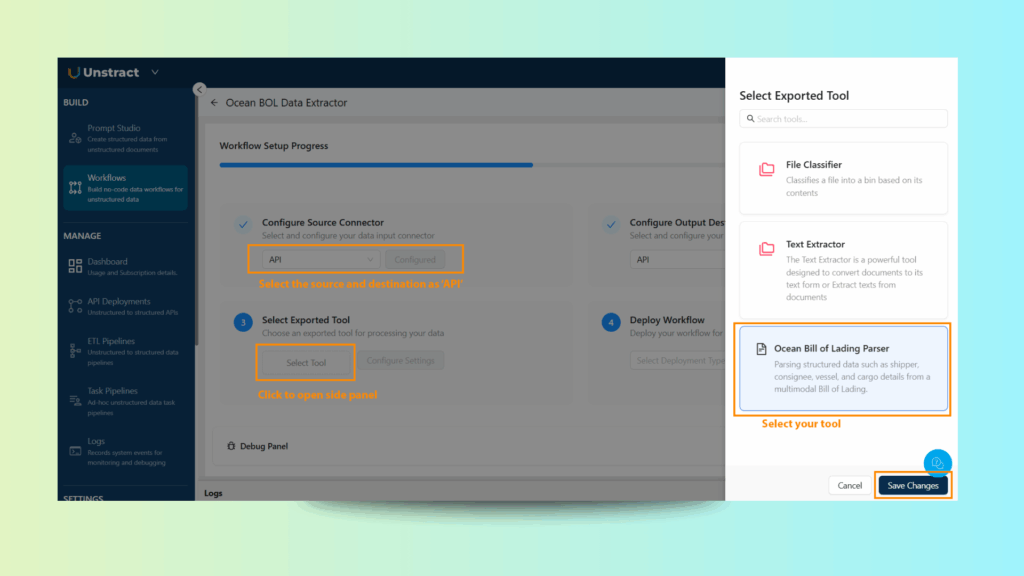Viewport: 1024px width, 576px height.
Task: Click the Logs sidebar icon
Action: coord(75,451)
